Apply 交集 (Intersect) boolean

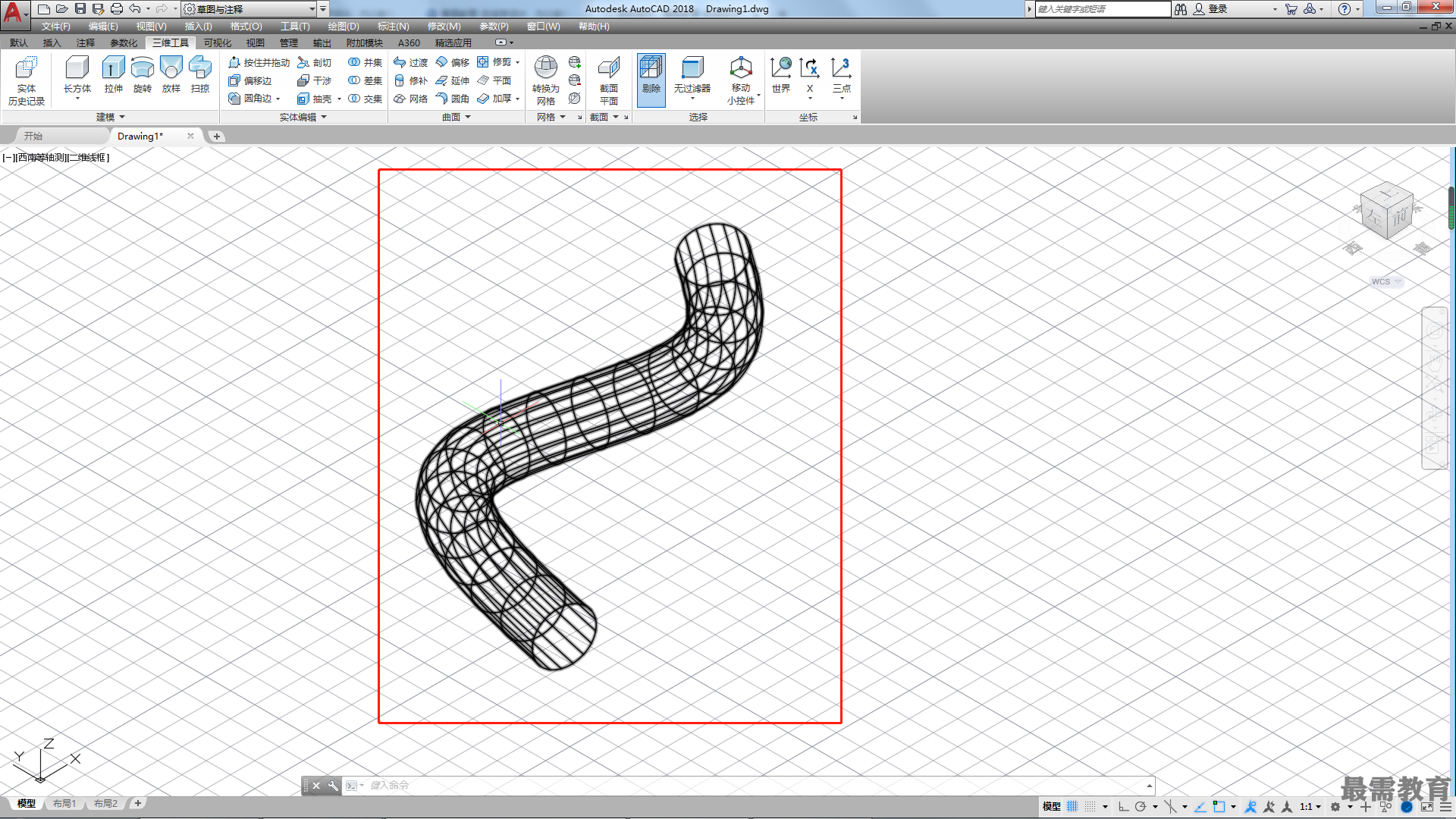click(x=365, y=99)
